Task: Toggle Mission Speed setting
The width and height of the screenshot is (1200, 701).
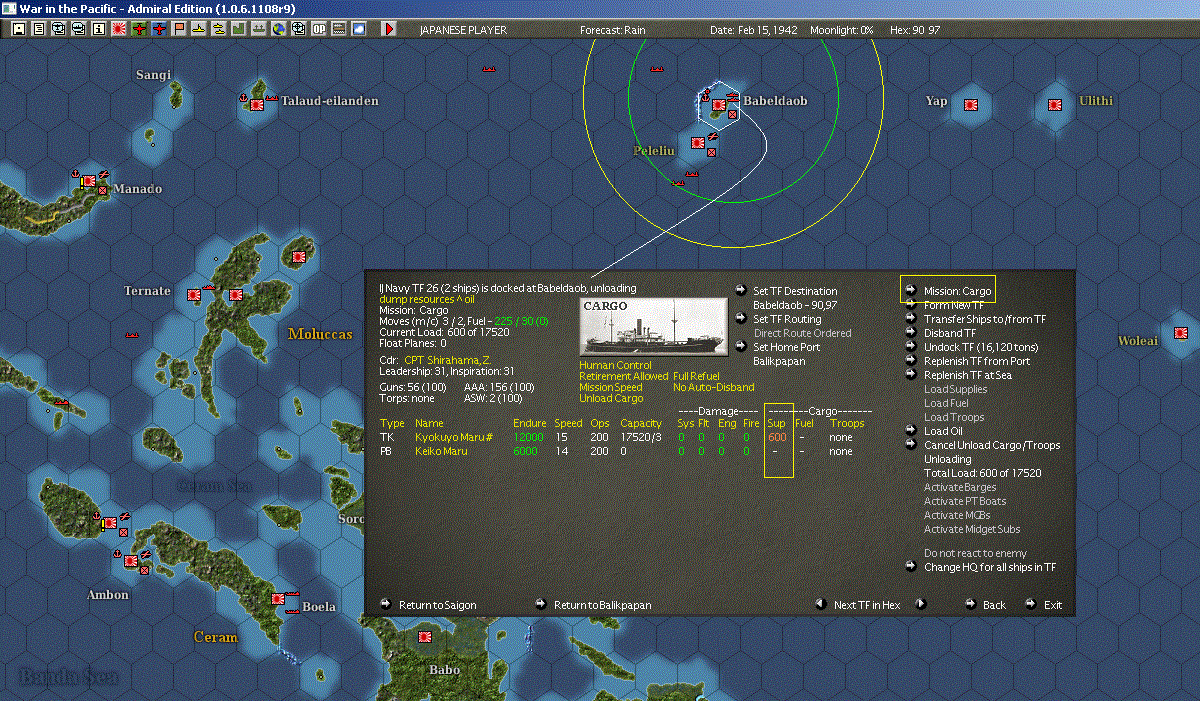Action: click(611, 387)
